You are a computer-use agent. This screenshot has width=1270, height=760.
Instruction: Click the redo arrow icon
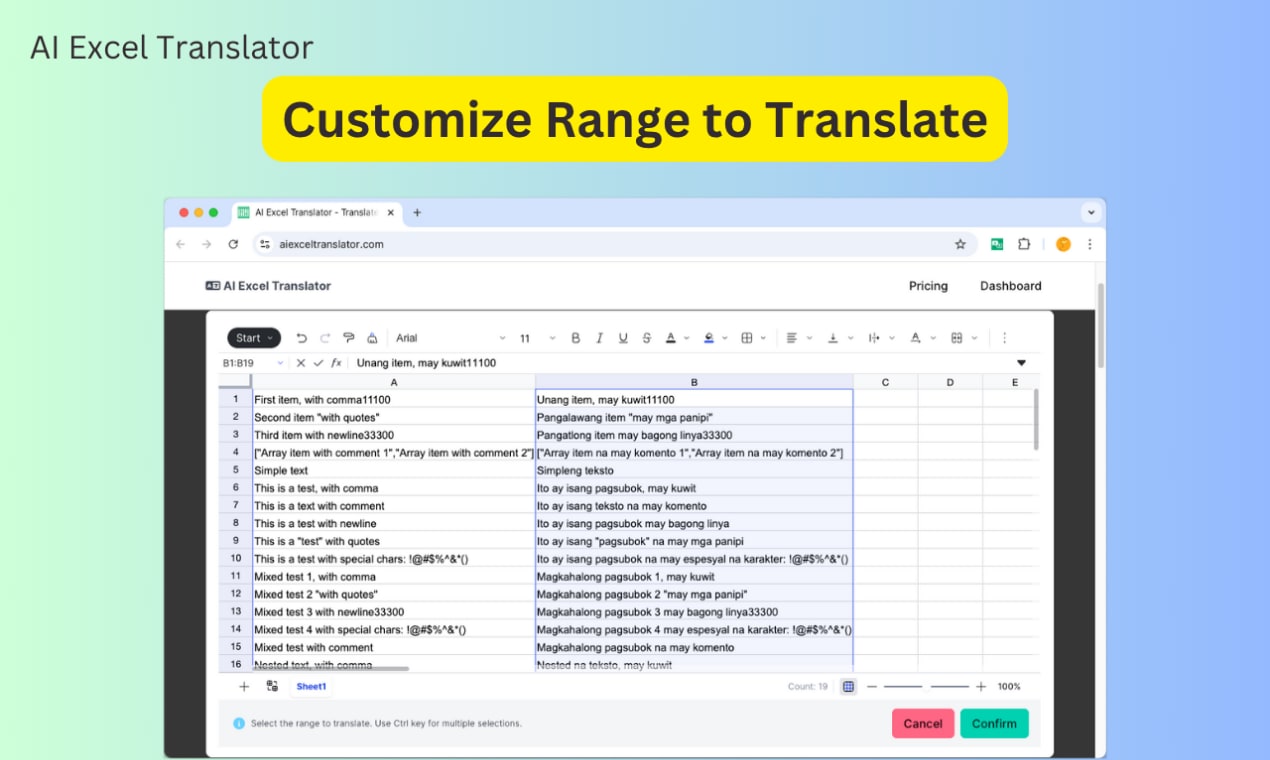(325, 338)
